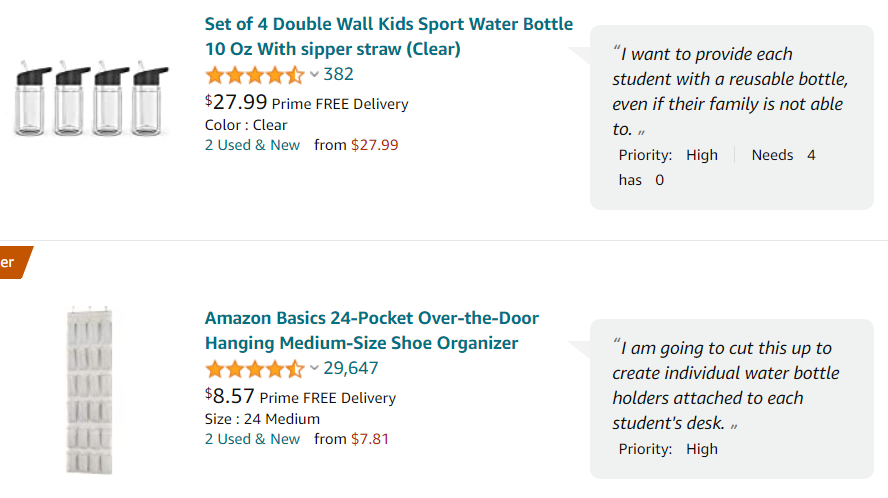Click the from $27.99 used price

coord(356,145)
